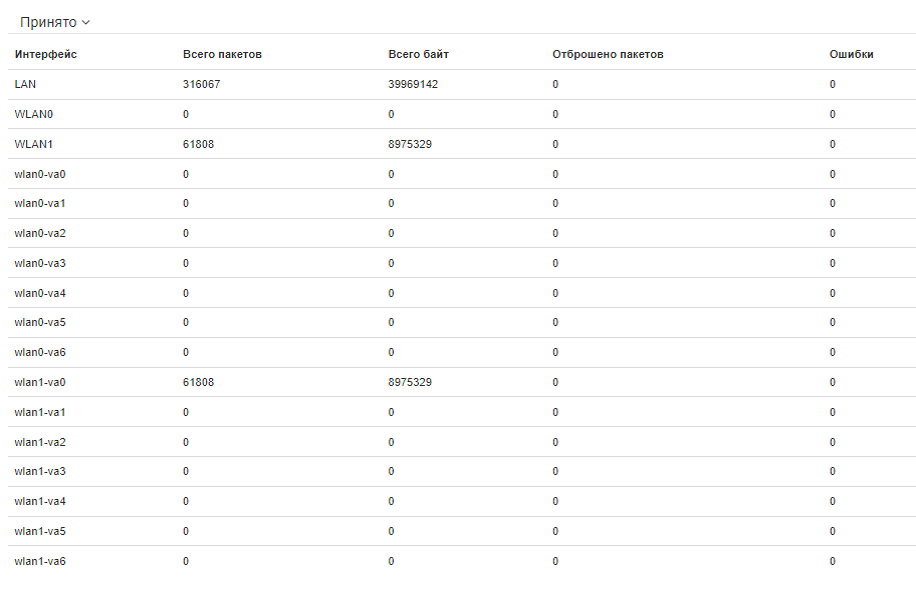Click the wlan0-va3 interface name

[40, 263]
